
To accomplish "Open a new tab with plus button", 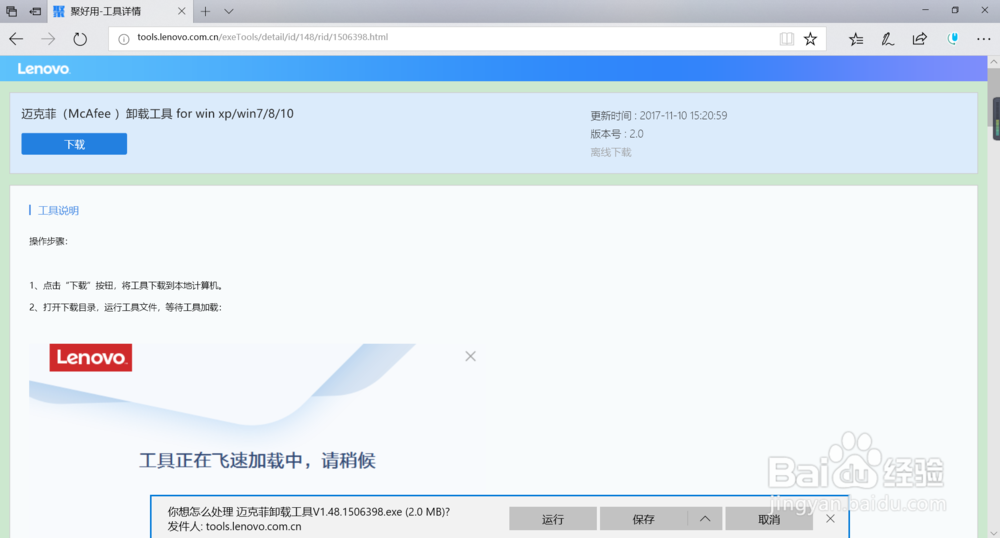I will 205,11.
